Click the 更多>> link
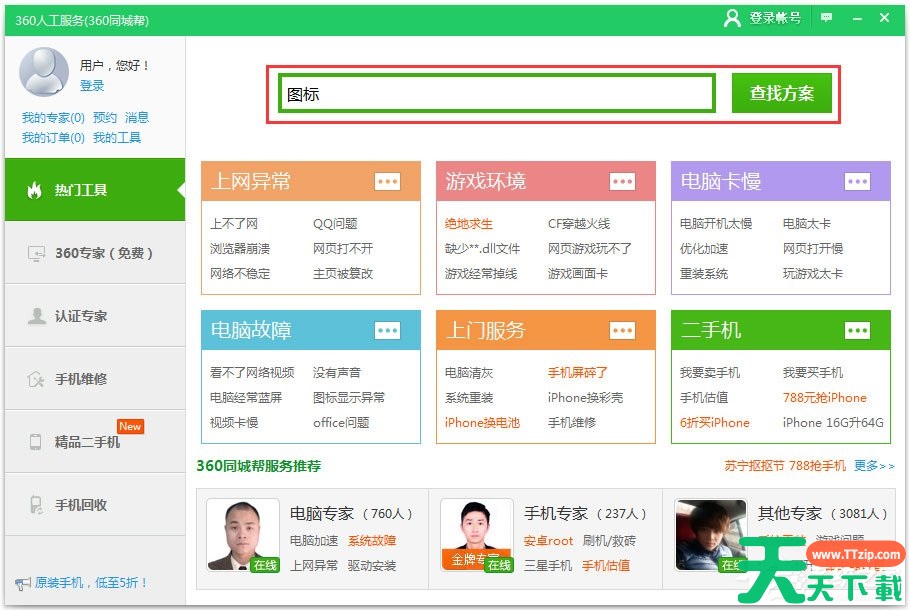Image resolution: width=910 pixels, height=610 pixels. point(875,466)
